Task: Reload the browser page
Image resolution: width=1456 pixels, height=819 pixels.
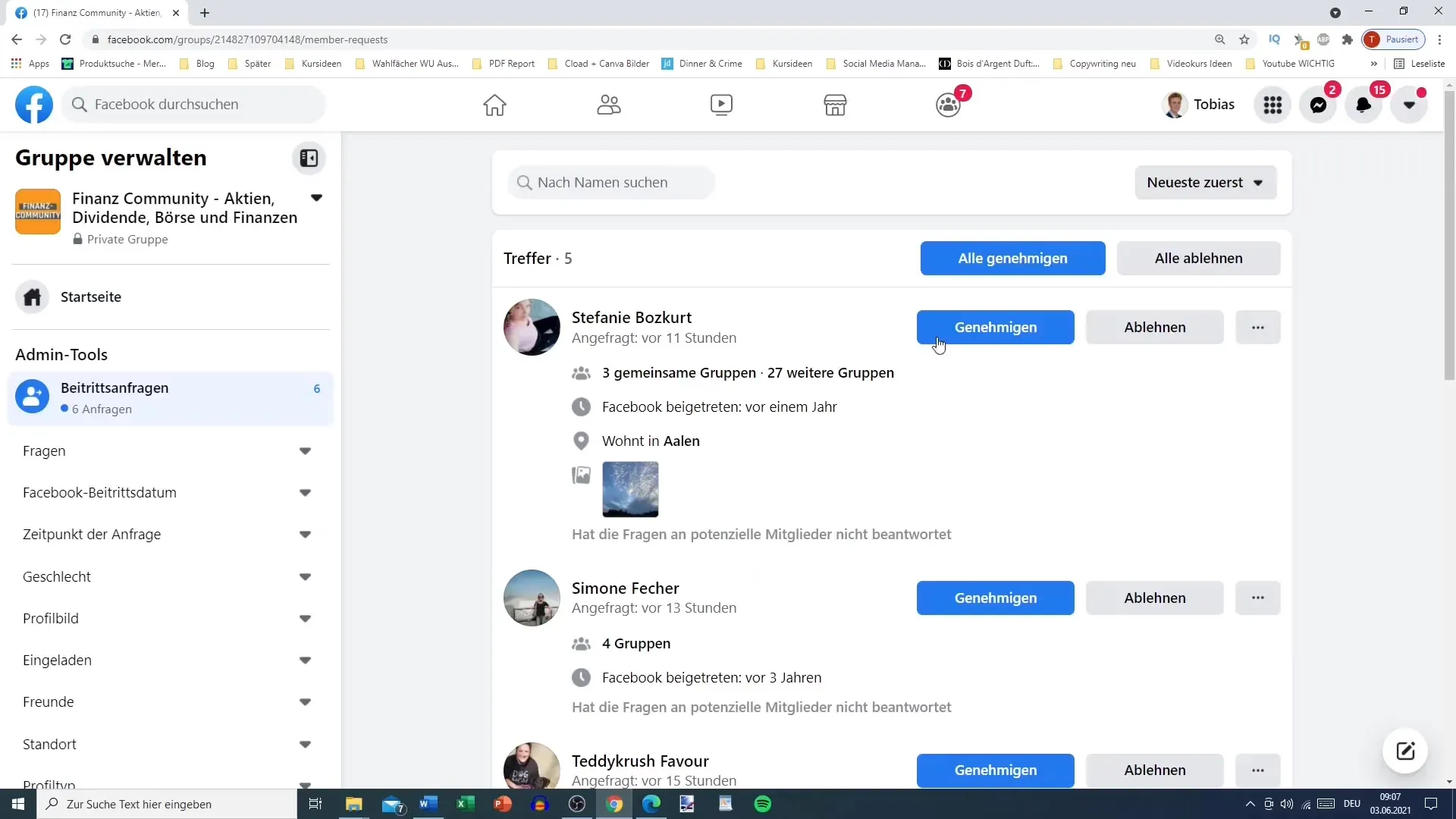Action: click(65, 39)
